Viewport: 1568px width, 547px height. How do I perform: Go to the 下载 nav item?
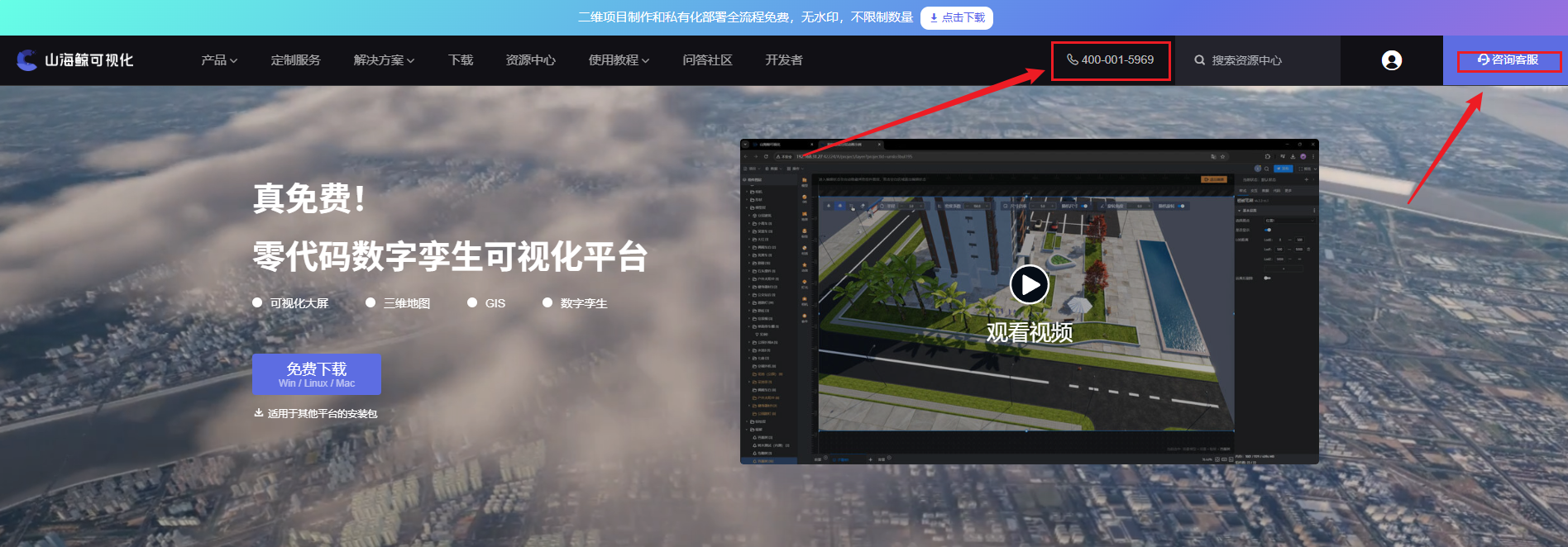click(x=461, y=60)
